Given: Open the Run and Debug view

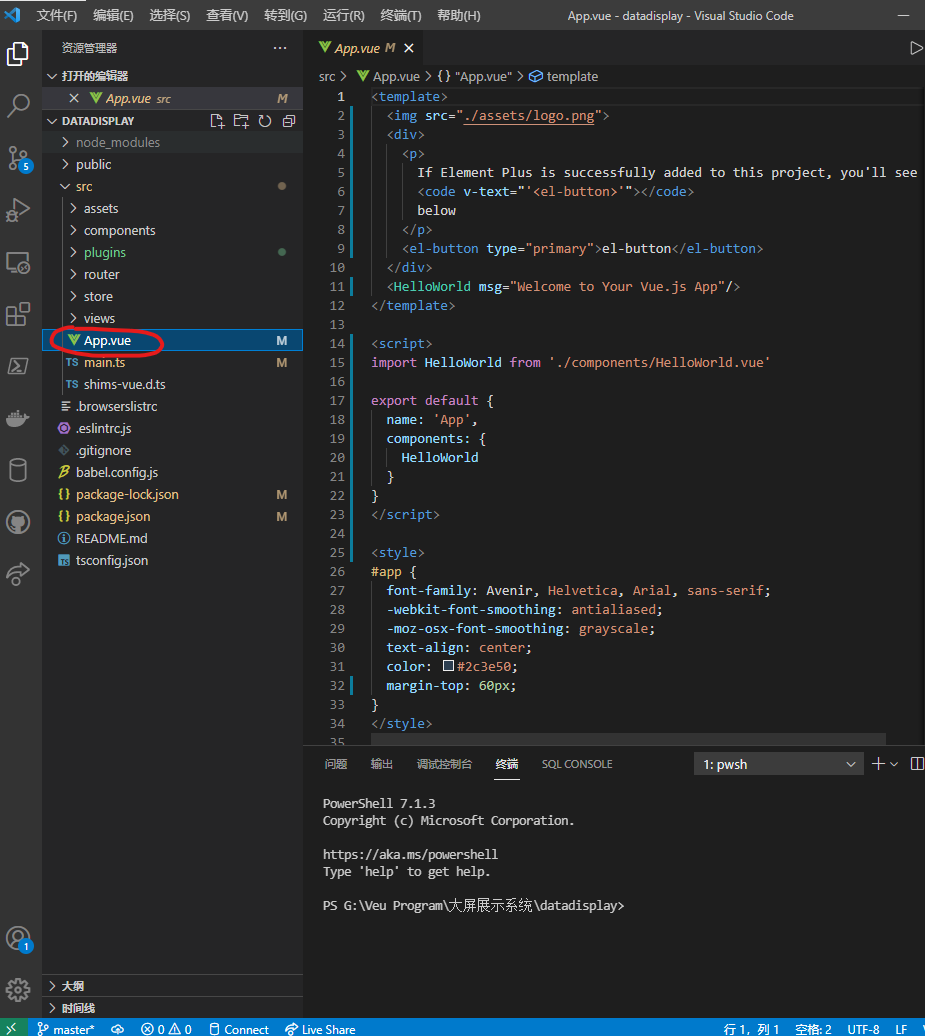Looking at the screenshot, I should [x=18, y=210].
